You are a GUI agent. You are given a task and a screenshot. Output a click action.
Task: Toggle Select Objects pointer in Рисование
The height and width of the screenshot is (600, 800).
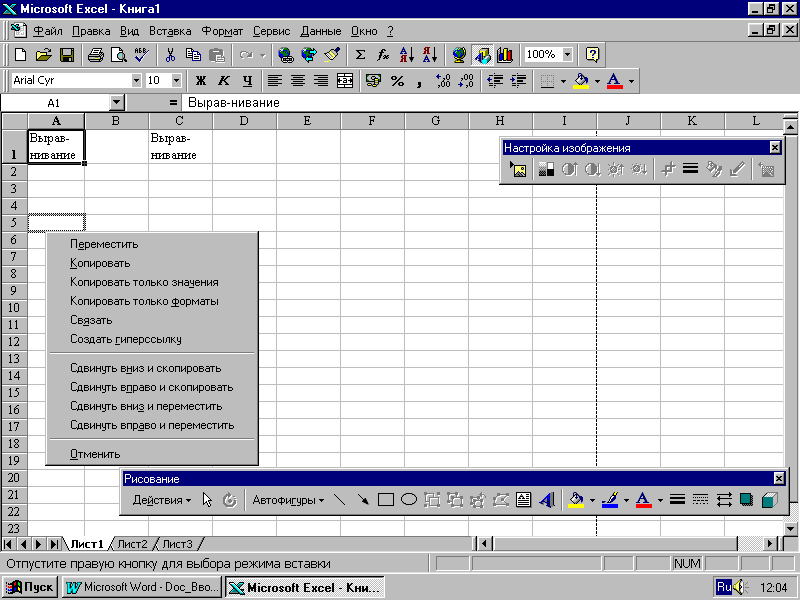point(207,500)
